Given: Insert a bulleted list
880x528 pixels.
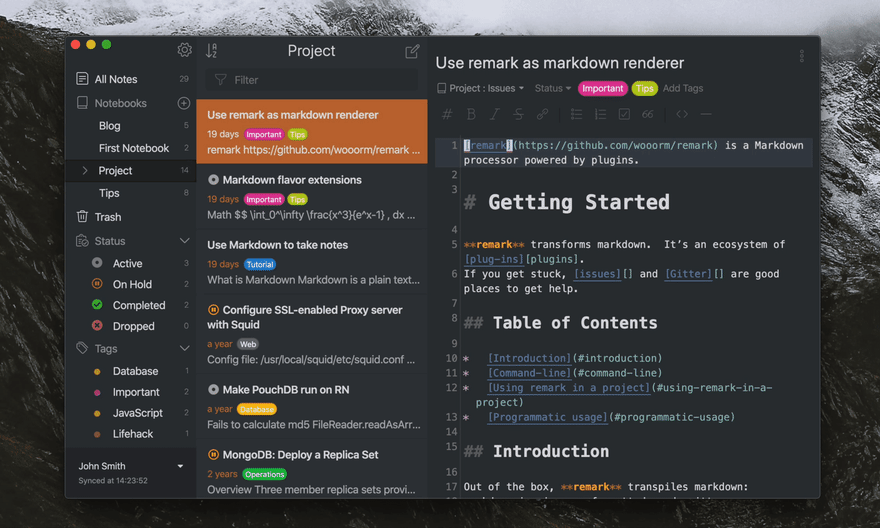Looking at the screenshot, I should 576,114.
